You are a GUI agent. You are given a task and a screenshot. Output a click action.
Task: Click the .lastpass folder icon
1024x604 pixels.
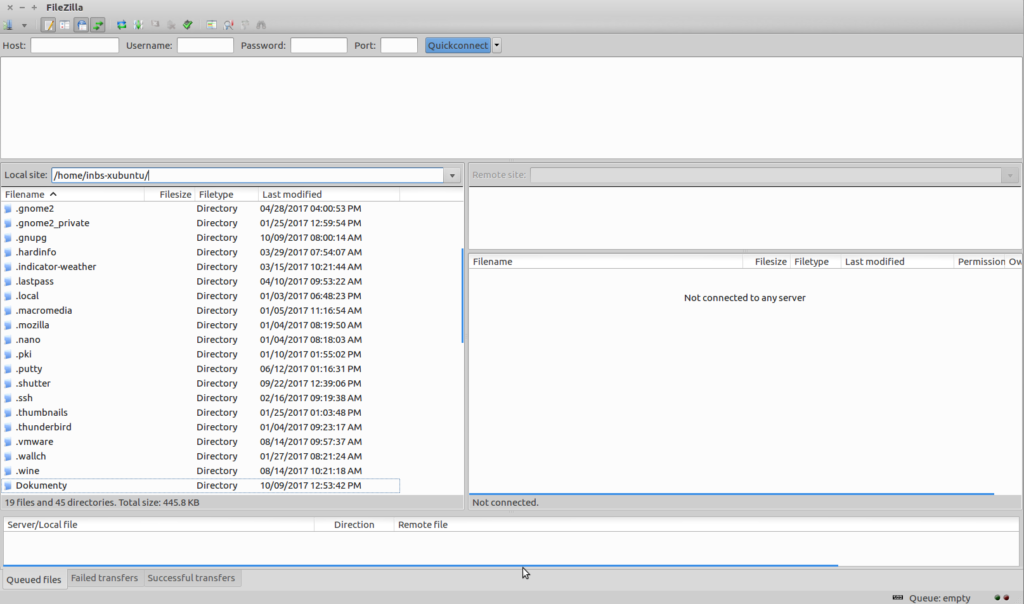click(8, 281)
